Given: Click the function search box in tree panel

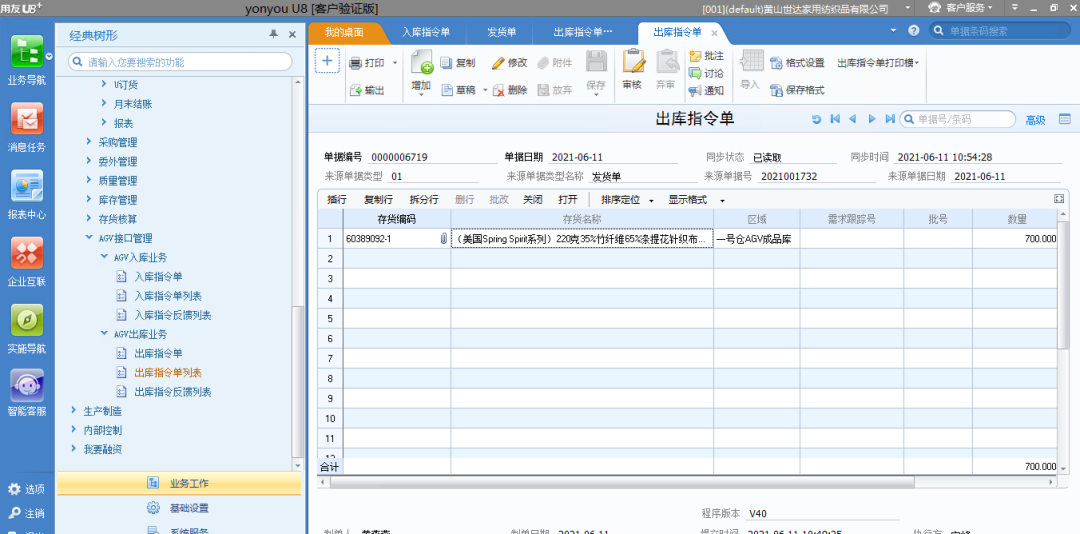Looking at the screenshot, I should (180, 62).
